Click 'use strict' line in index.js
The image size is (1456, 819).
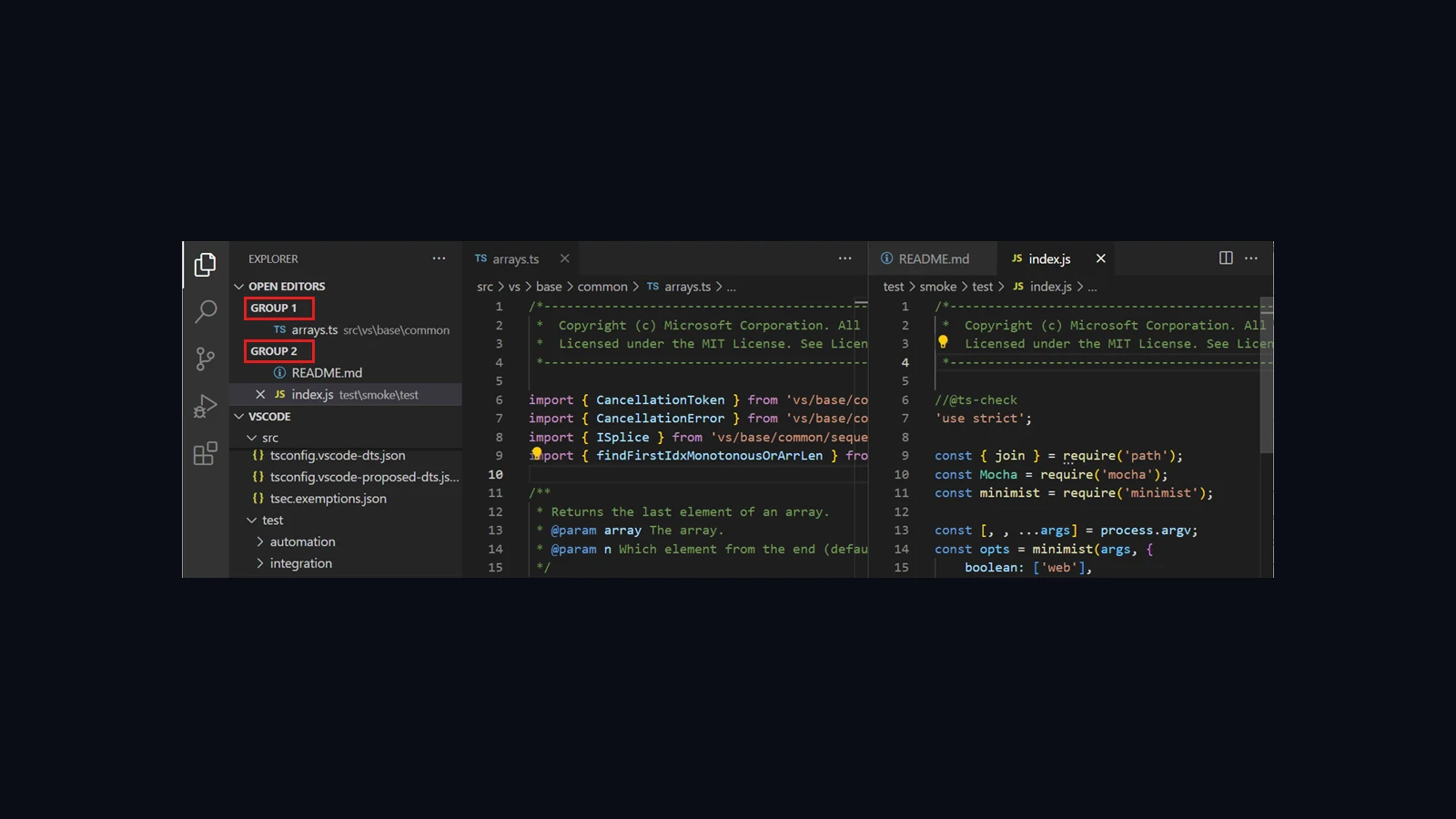983,419
